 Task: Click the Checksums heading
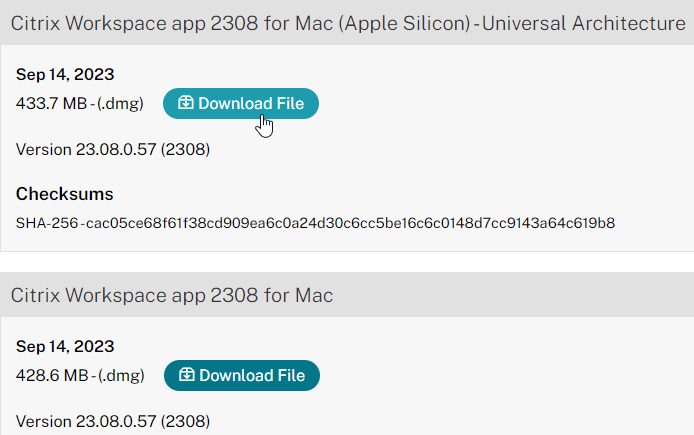click(65, 194)
